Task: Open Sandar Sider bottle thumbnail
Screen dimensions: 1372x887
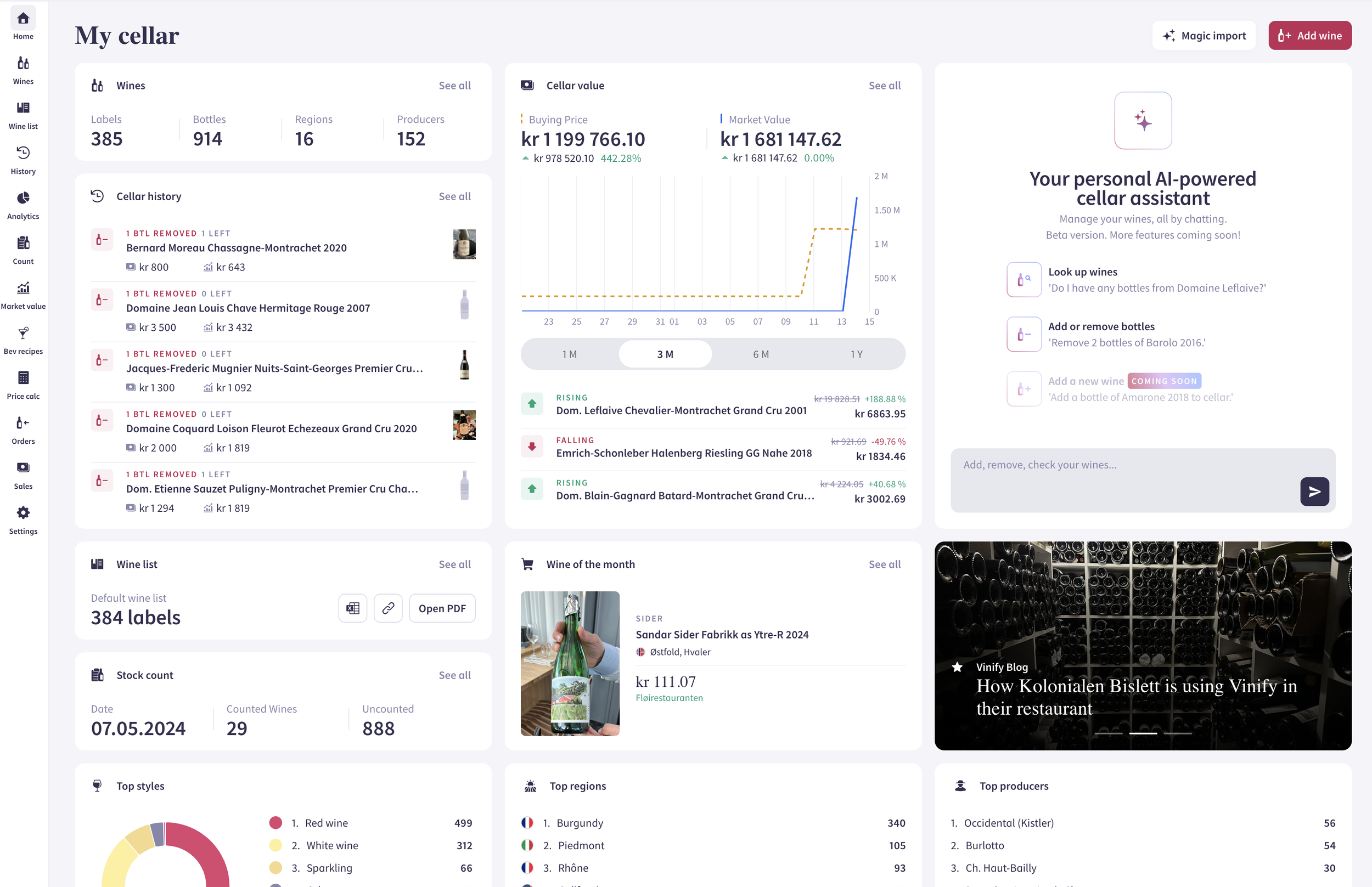Action: click(x=570, y=663)
